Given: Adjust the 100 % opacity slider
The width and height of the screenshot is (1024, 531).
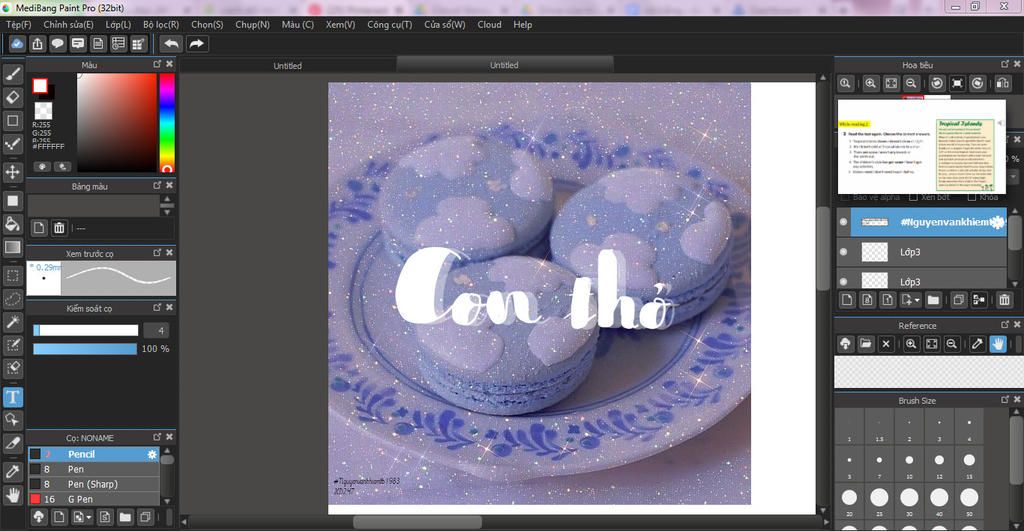Looking at the screenshot, I should (x=85, y=349).
